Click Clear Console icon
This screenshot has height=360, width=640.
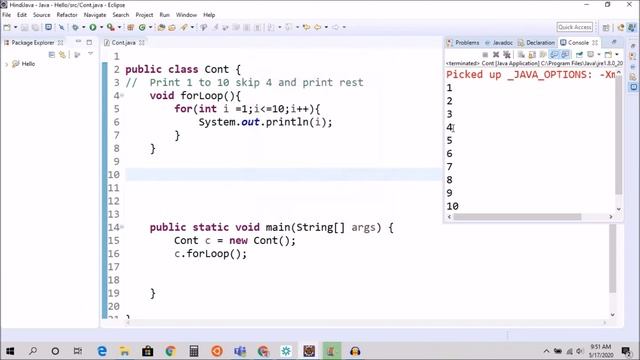[521, 55]
